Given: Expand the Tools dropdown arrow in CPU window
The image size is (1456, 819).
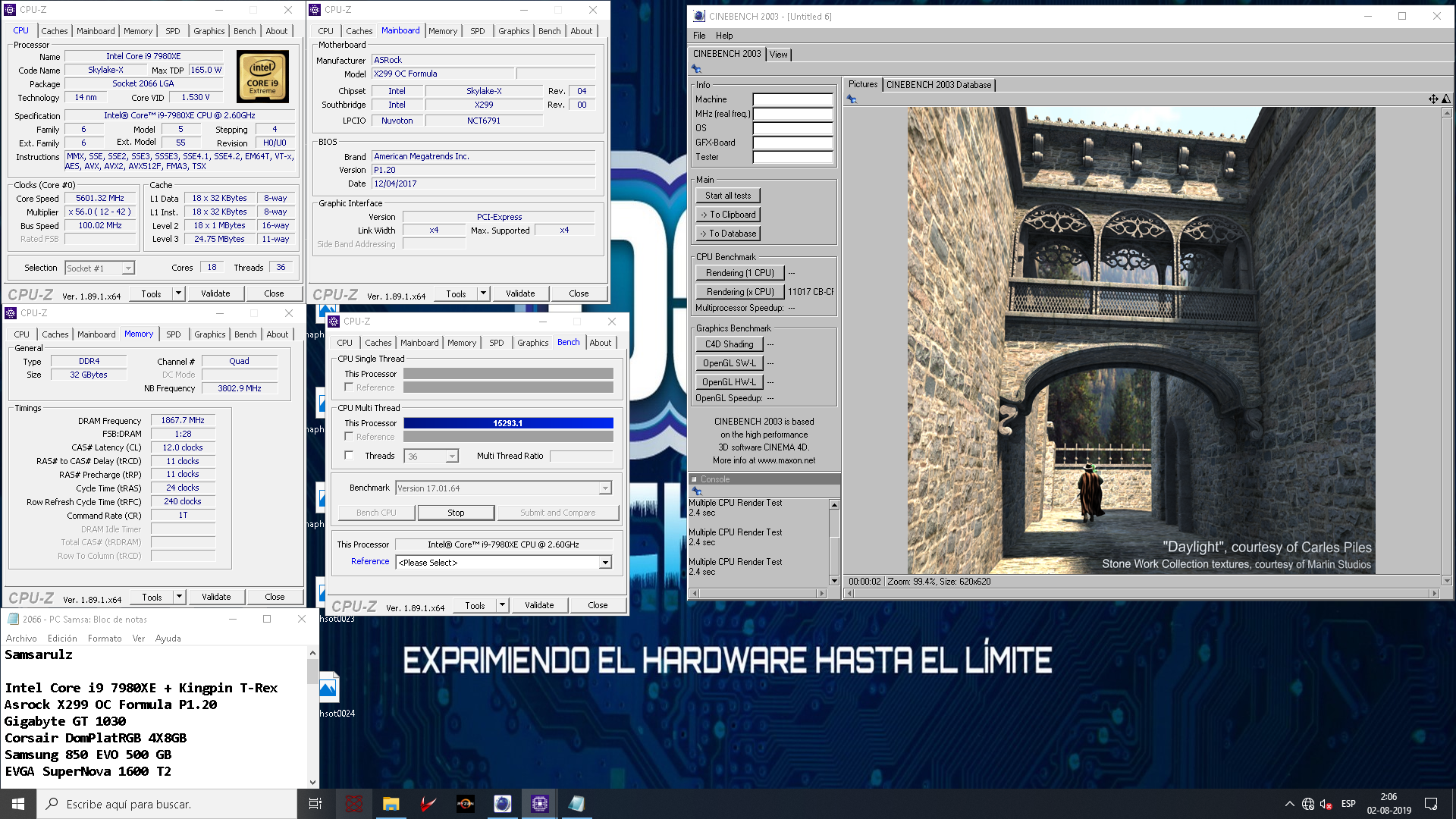Looking at the screenshot, I should click(x=179, y=293).
